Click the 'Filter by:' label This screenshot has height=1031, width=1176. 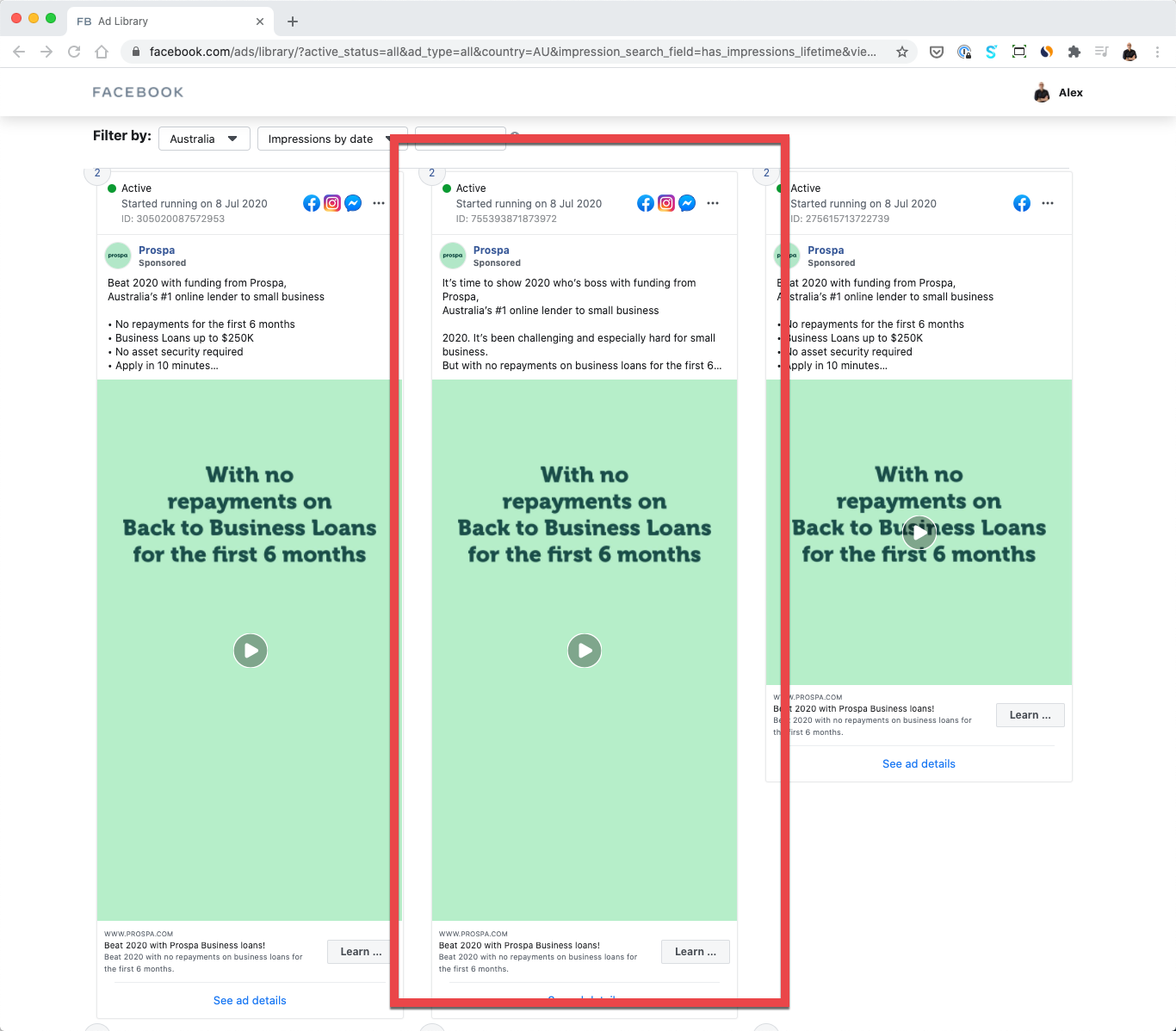tap(122, 136)
